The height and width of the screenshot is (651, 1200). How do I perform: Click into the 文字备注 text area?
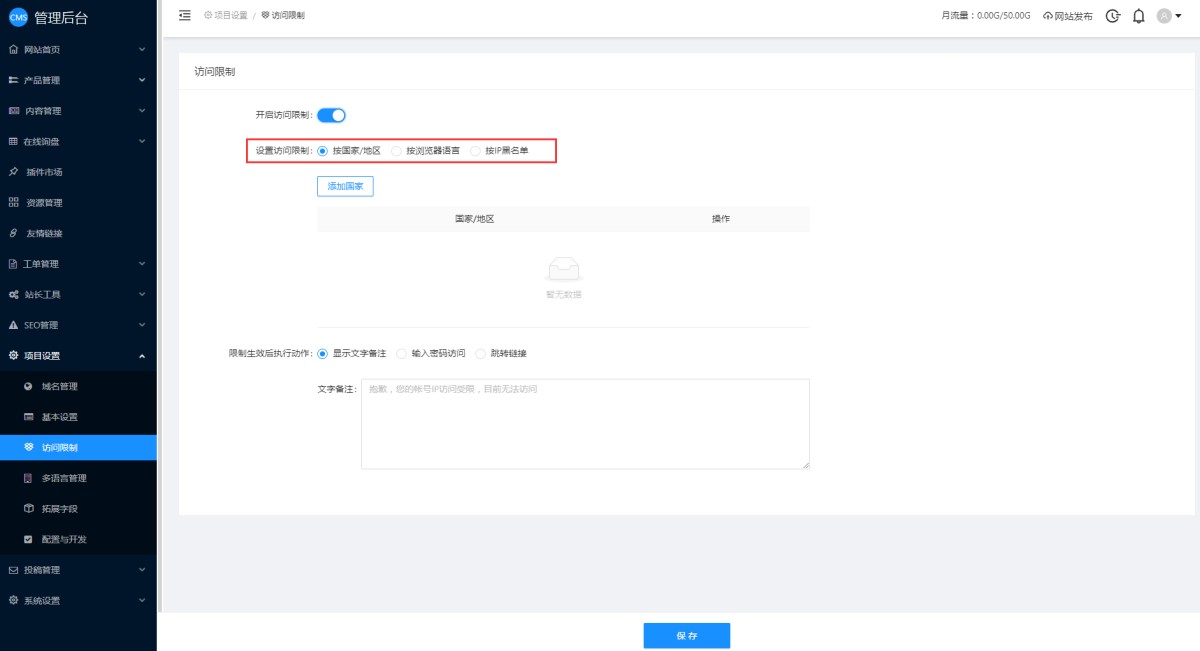coord(585,423)
